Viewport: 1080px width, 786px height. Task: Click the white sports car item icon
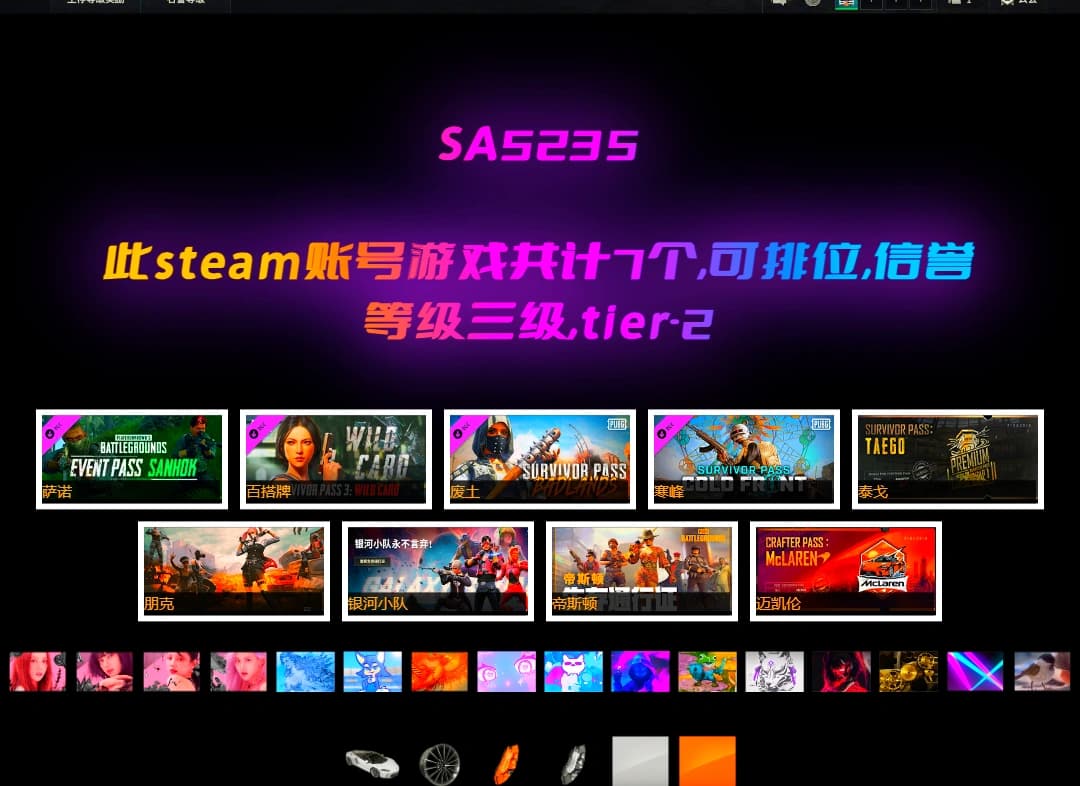[x=372, y=764]
